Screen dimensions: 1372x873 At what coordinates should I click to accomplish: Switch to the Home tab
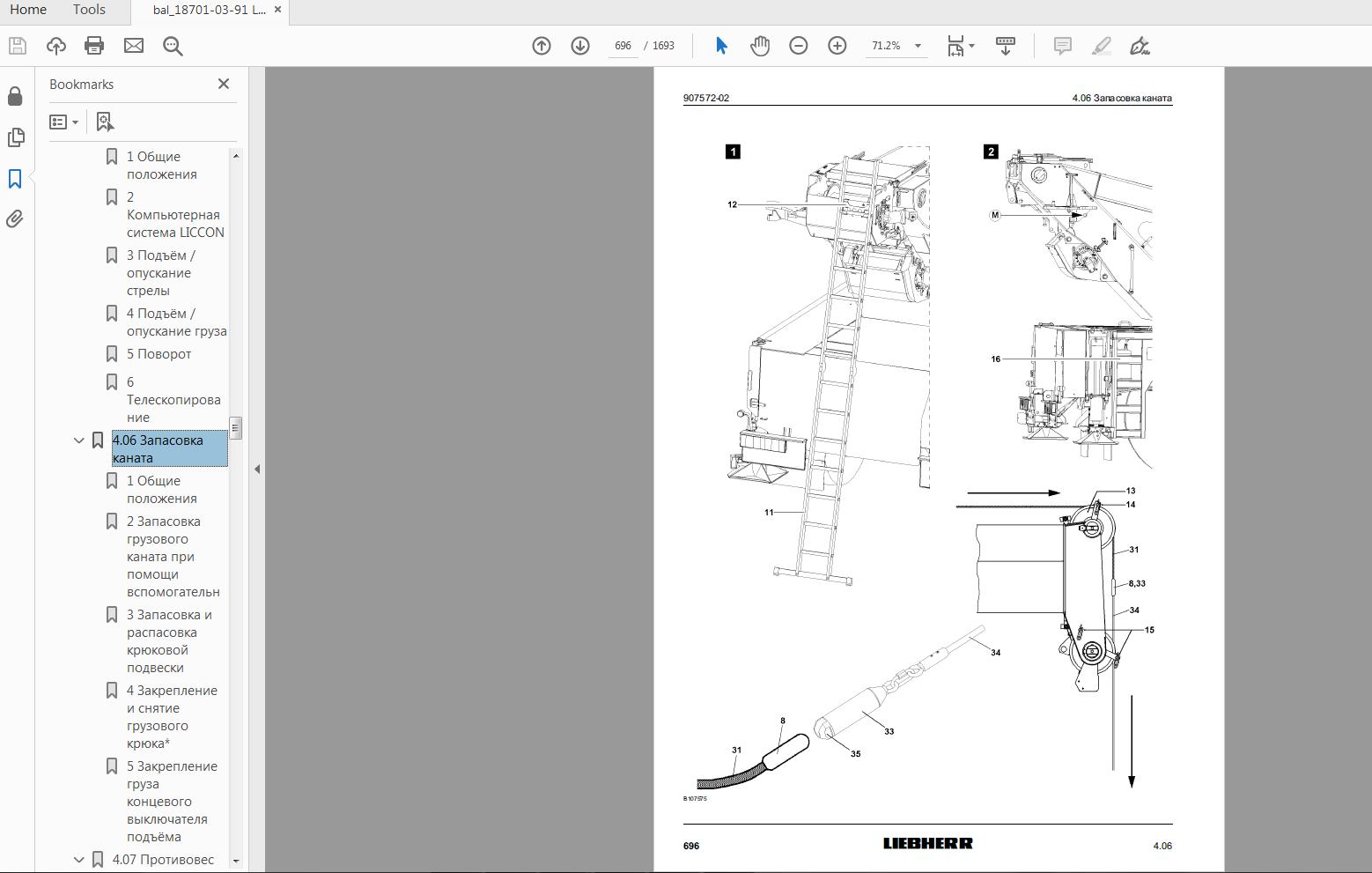[28, 10]
